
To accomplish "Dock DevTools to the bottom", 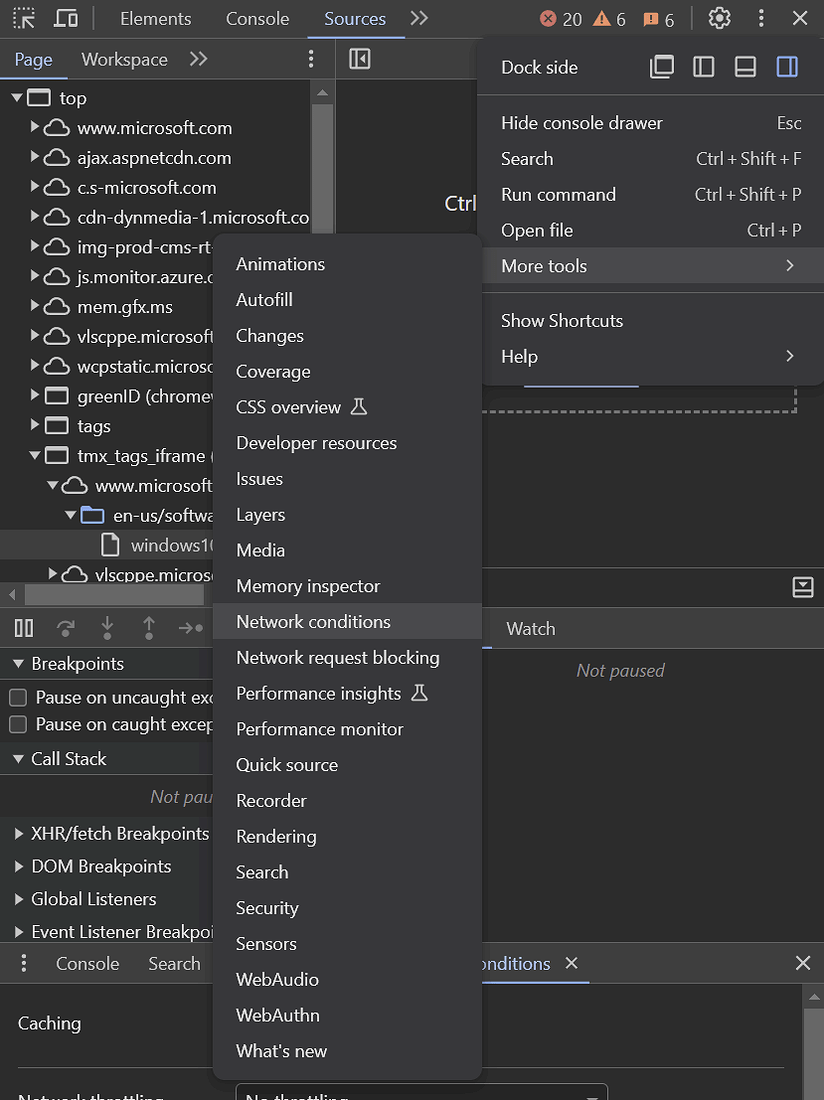I will (744, 65).
